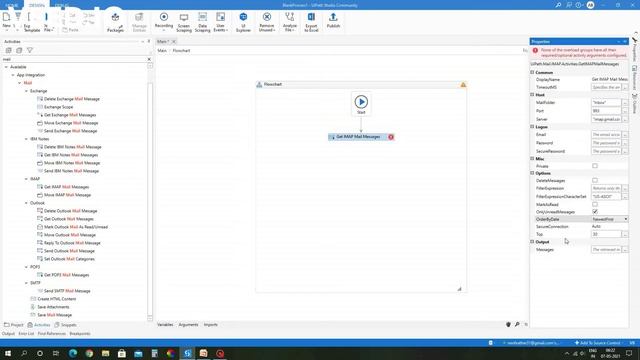Open Manage Packages in the ribbon
640x360 pixels.
point(115,22)
